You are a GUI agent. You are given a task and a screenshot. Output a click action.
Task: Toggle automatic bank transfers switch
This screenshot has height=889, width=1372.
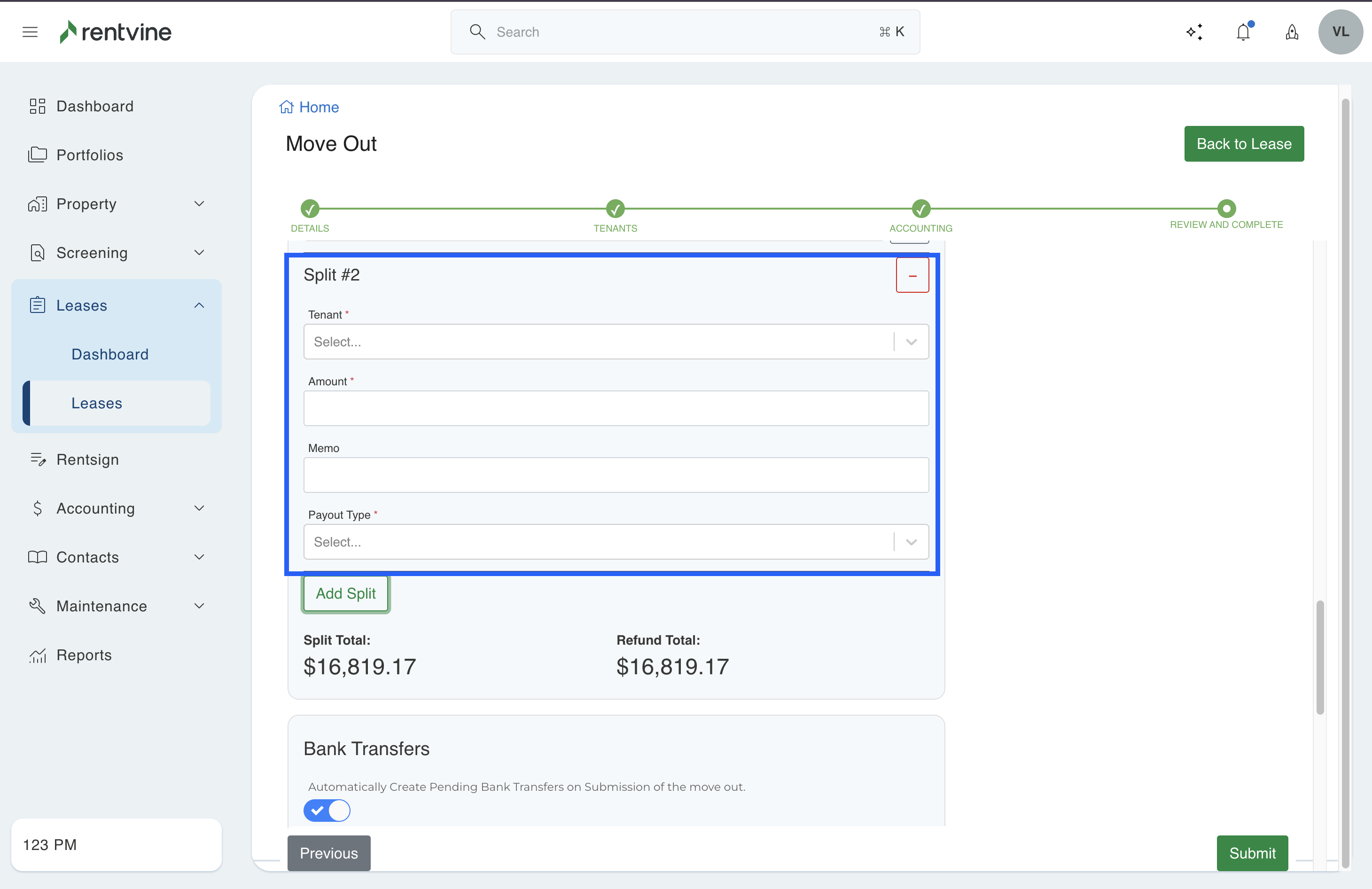coord(327,810)
